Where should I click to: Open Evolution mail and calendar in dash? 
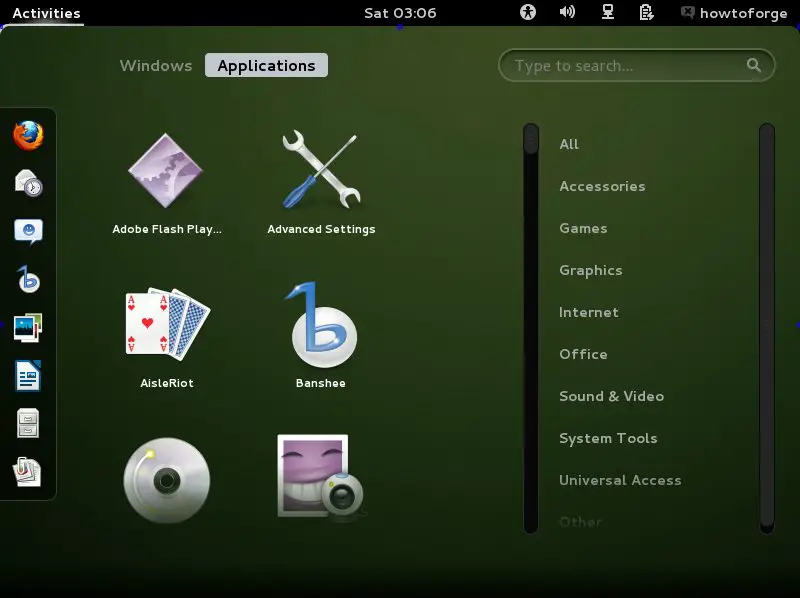(x=28, y=183)
